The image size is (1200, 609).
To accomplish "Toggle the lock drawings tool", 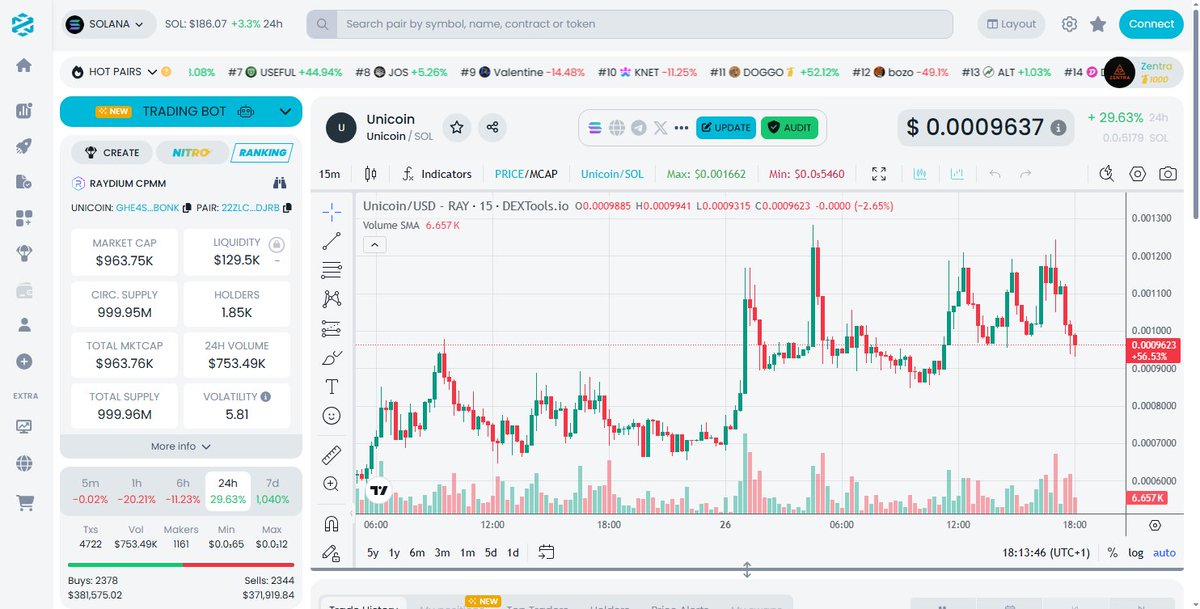I will click(332, 552).
